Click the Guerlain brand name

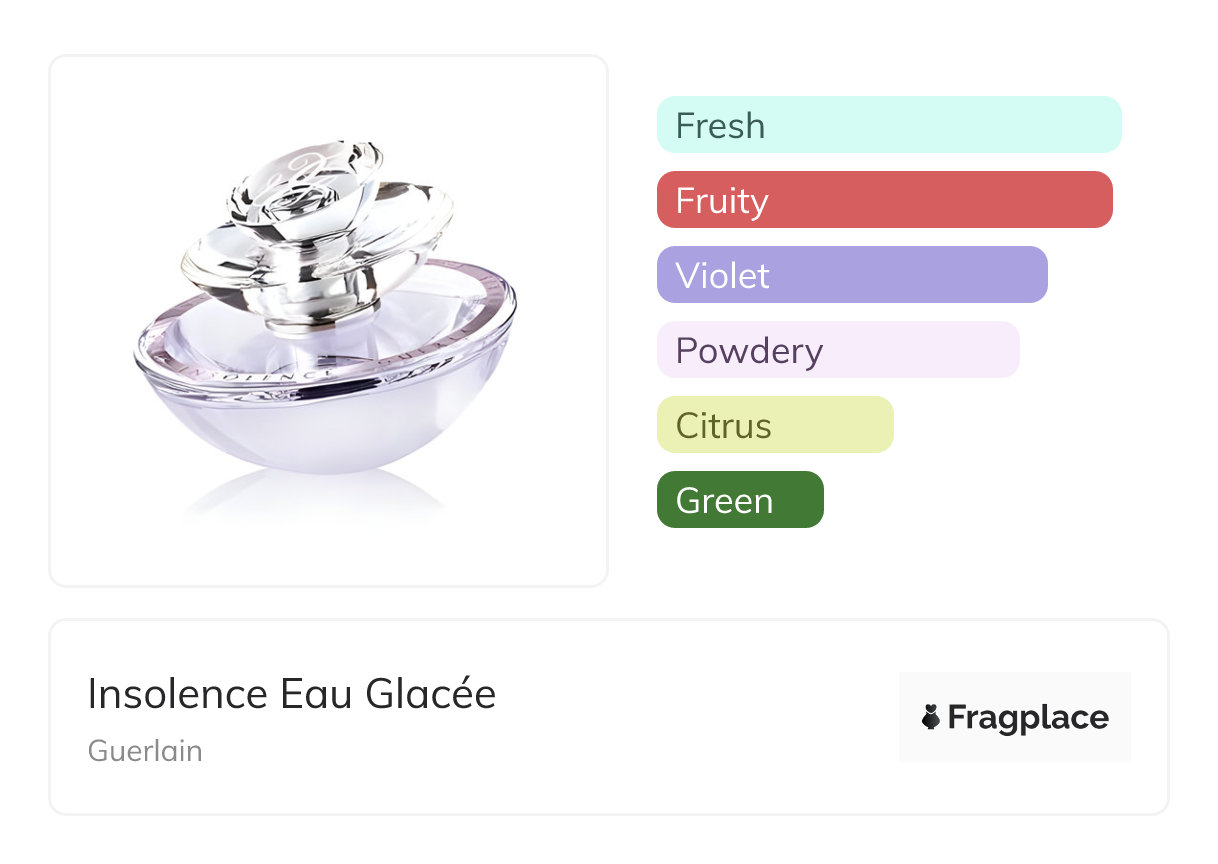145,751
